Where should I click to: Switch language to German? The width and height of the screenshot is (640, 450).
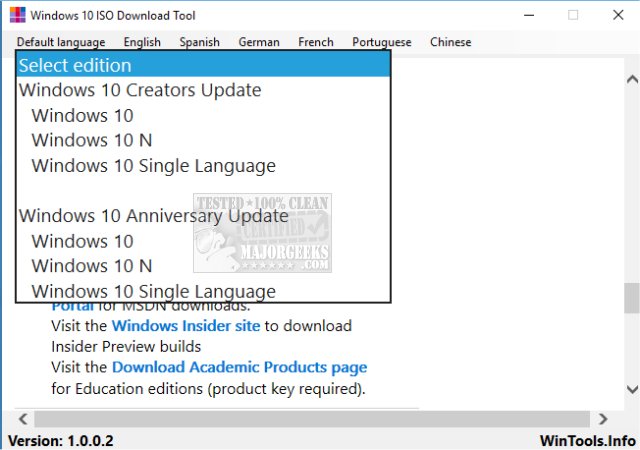(x=259, y=42)
